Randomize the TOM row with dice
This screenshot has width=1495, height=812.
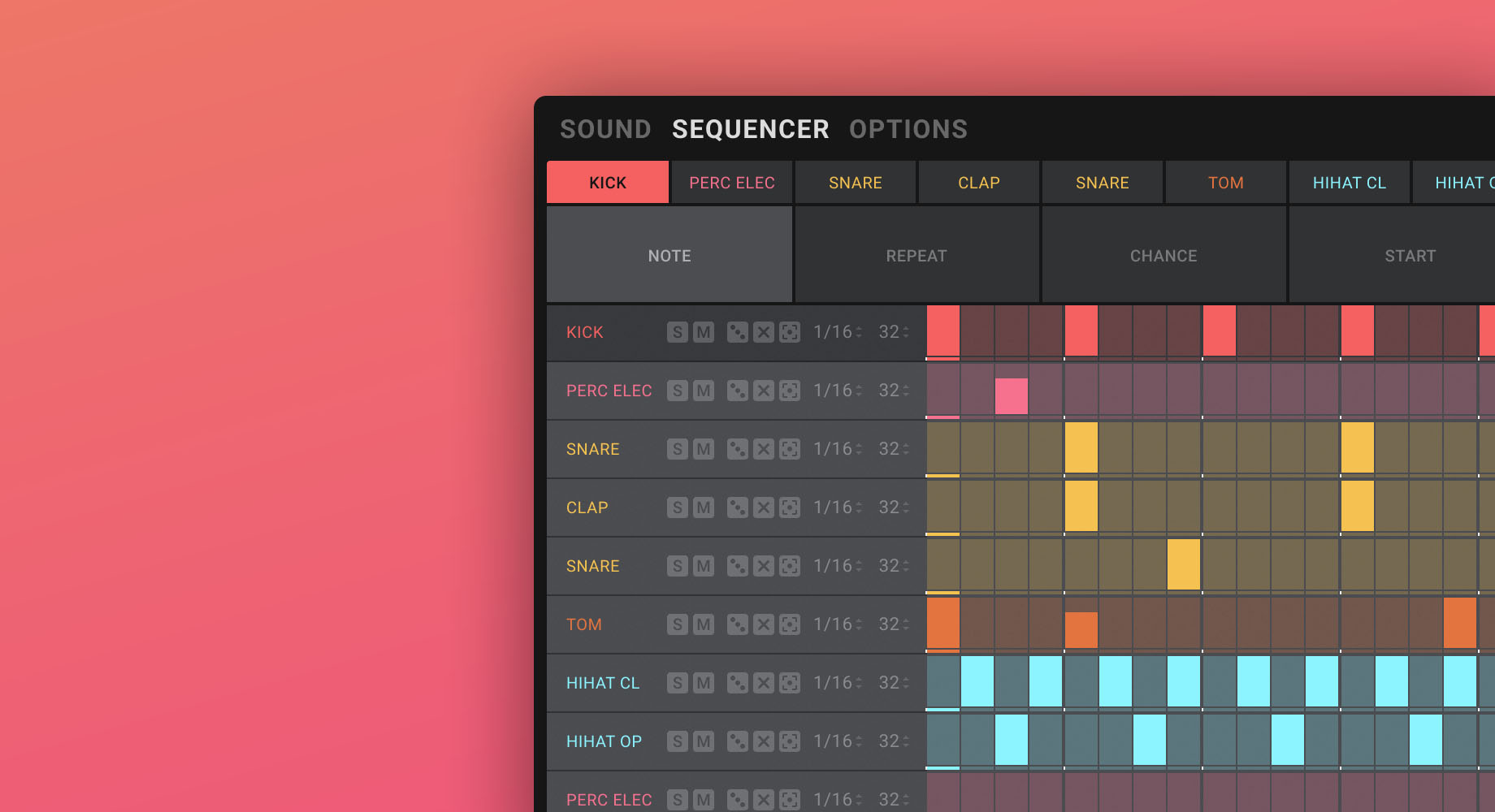click(x=738, y=624)
